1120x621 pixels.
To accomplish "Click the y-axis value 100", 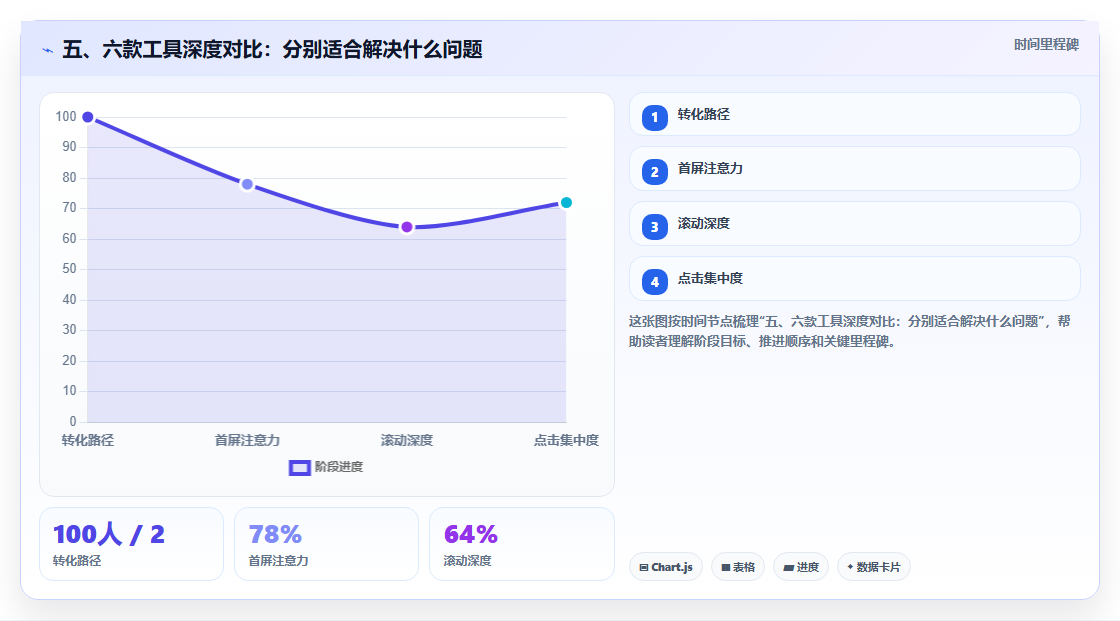I will [66, 116].
